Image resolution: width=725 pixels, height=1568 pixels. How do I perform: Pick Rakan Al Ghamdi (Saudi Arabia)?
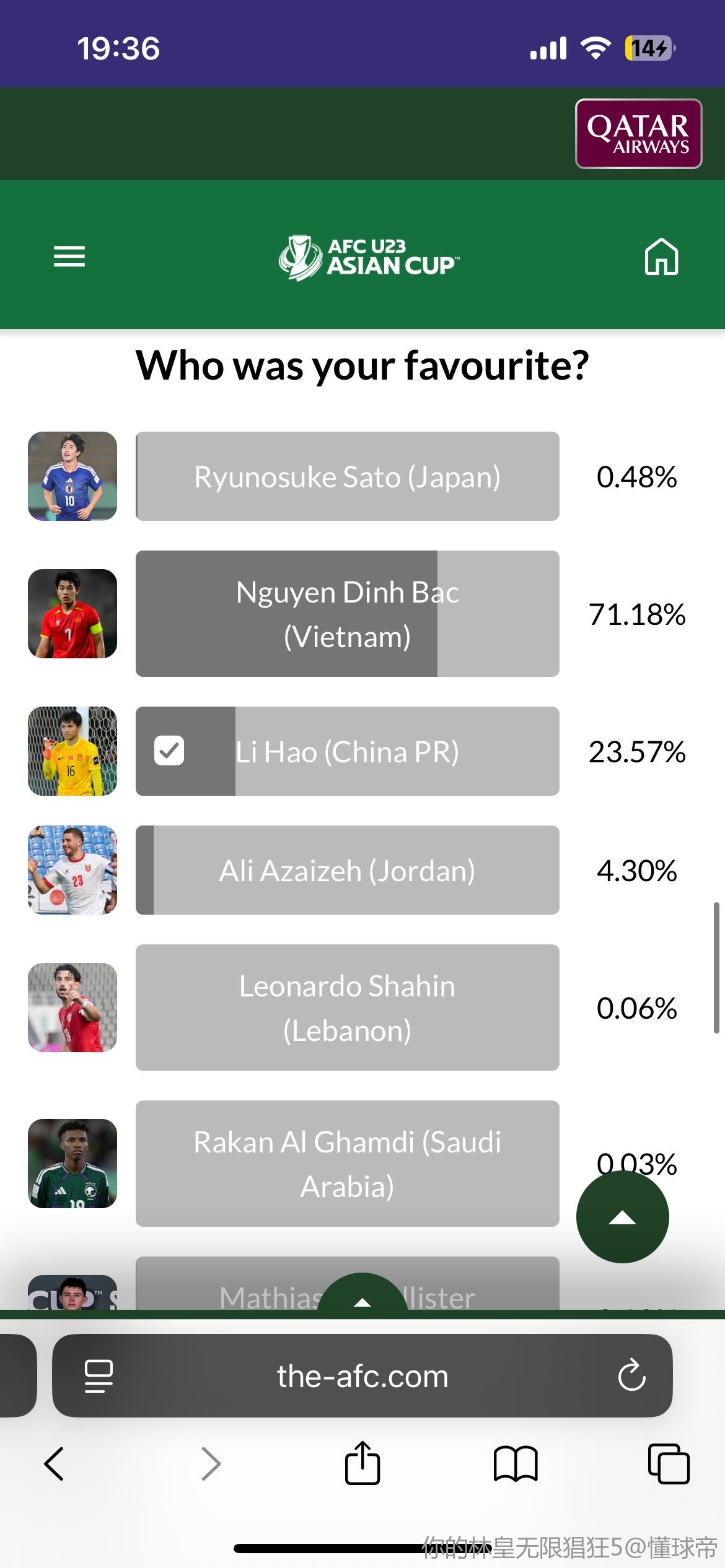pyautogui.click(x=347, y=1164)
